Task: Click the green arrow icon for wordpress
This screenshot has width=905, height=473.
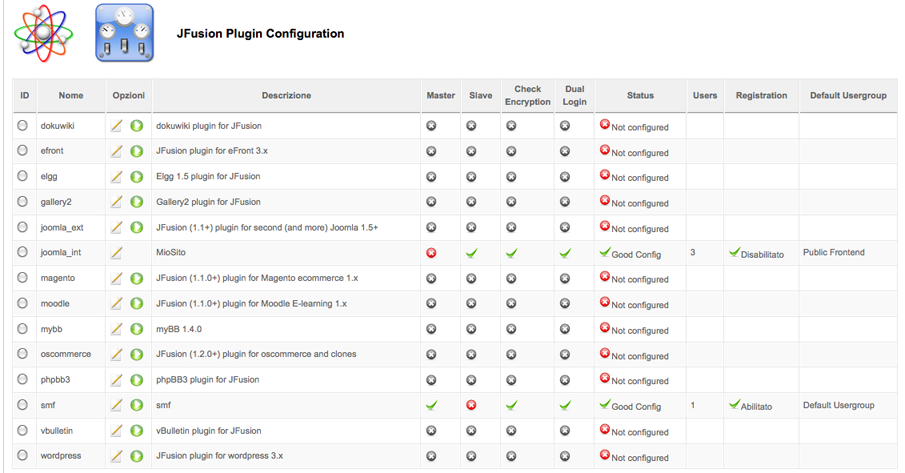Action: point(137,456)
